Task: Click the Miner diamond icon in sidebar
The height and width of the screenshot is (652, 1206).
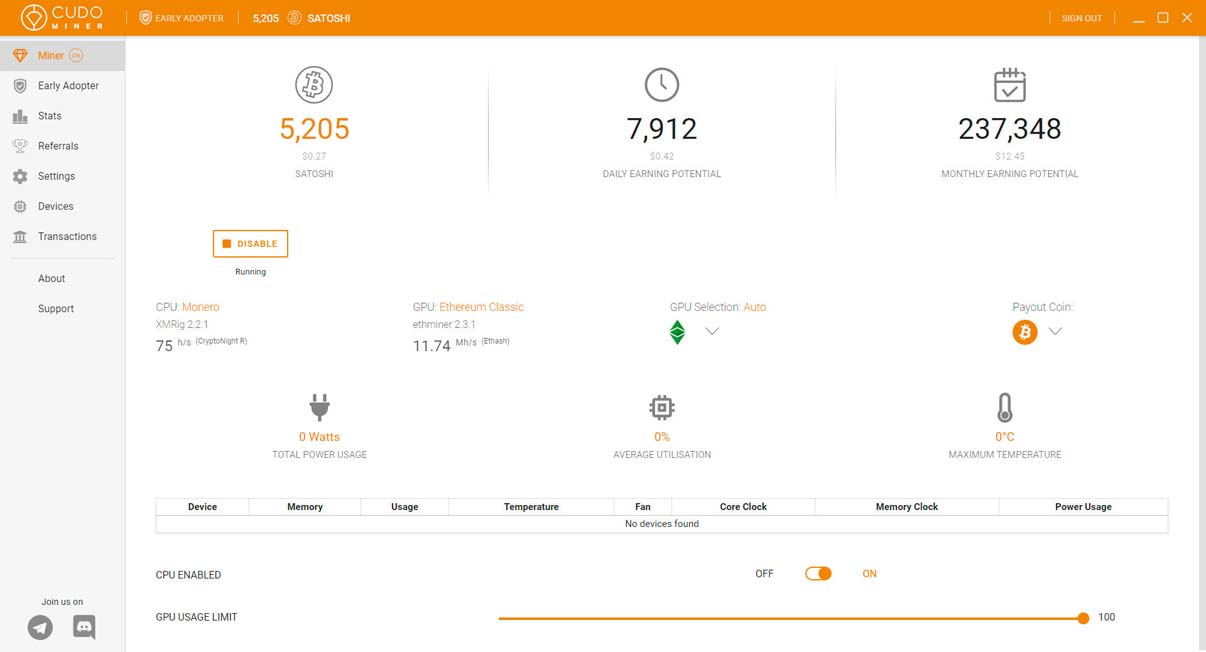Action: [20, 55]
